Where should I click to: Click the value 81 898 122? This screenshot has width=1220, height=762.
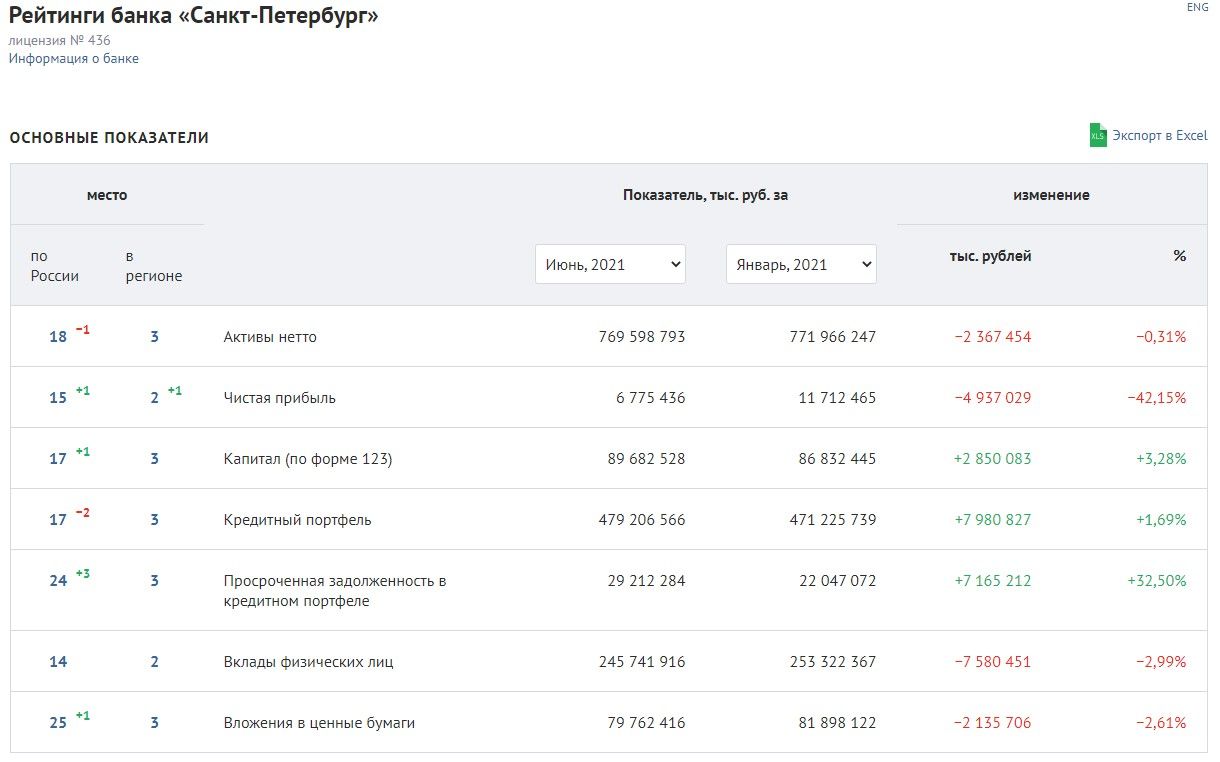click(x=837, y=723)
